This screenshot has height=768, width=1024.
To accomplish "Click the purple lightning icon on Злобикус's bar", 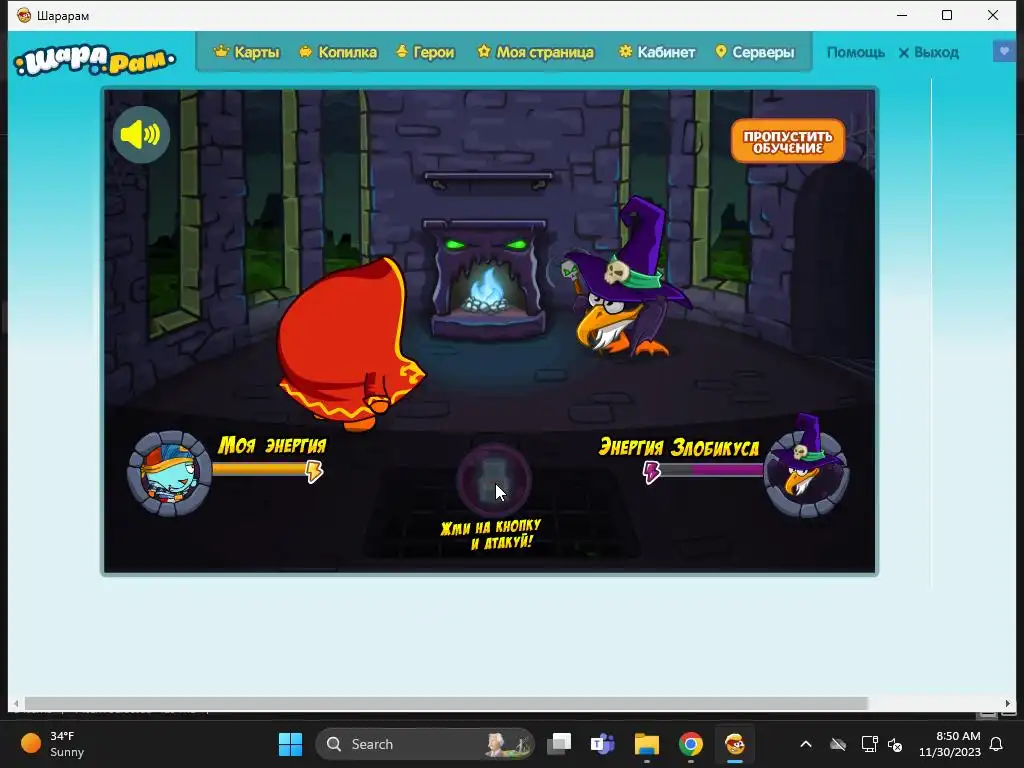I will [x=652, y=472].
